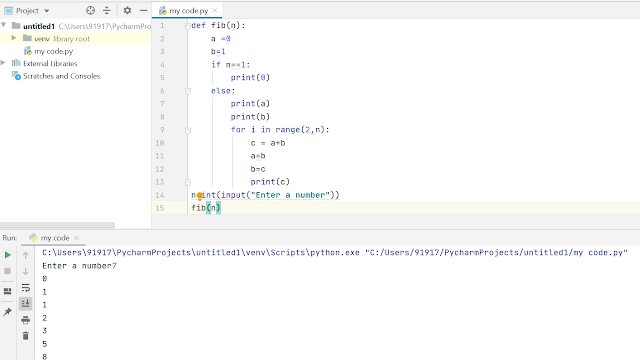Click on print(c) code at line 13
This screenshot has width=640, height=360.
coord(270,182)
